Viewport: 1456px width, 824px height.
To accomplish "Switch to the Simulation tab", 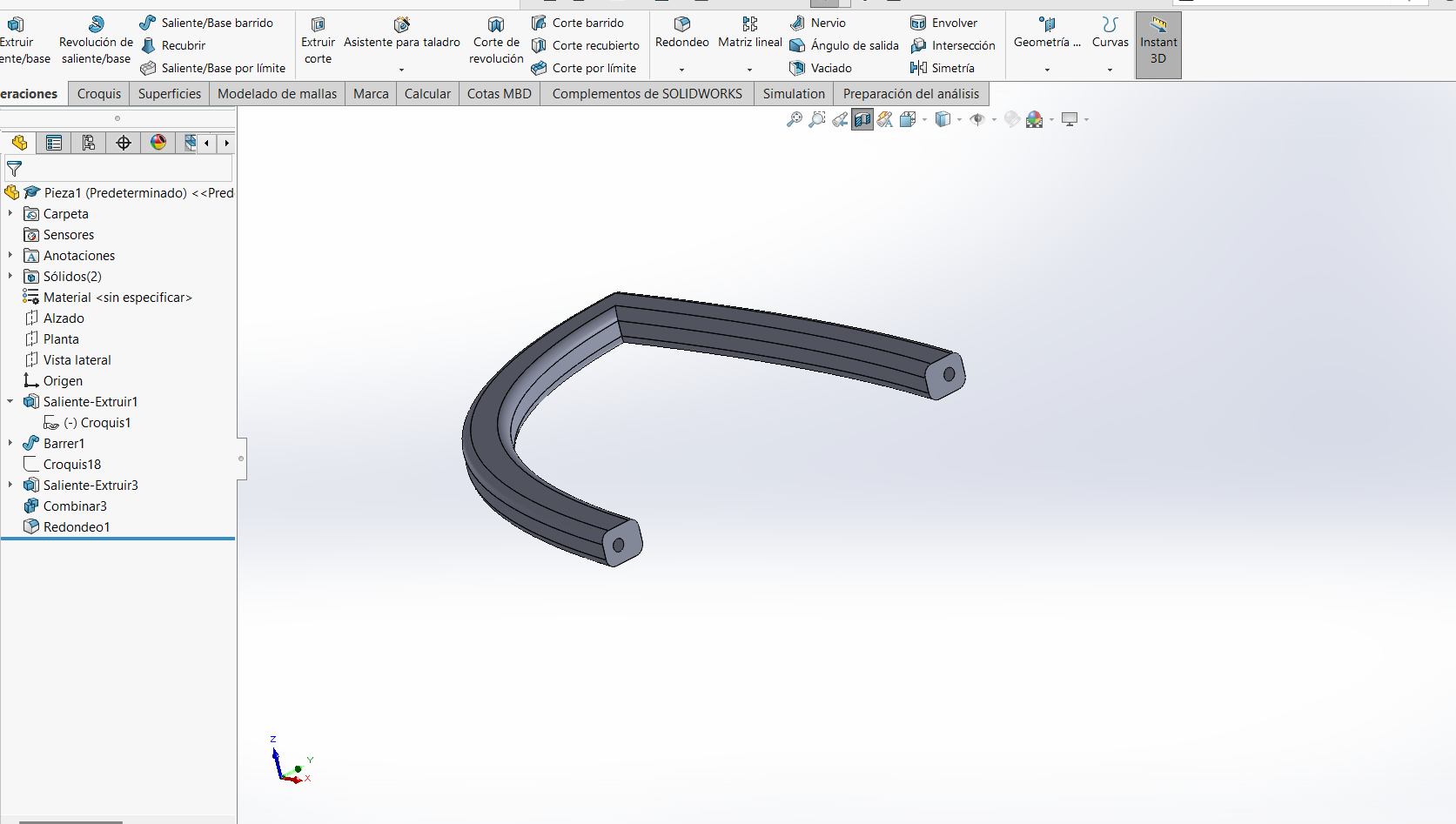I will (794, 93).
